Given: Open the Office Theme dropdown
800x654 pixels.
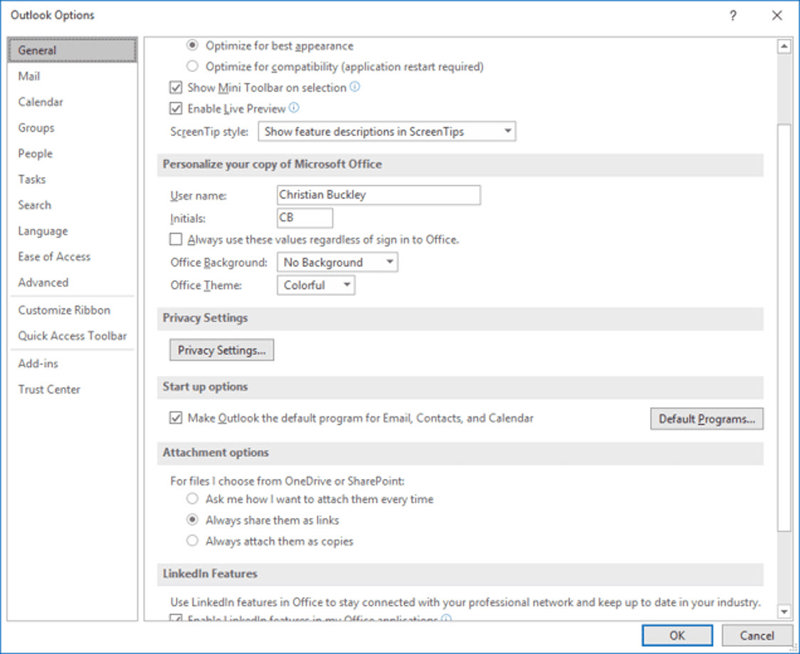Looking at the screenshot, I should tap(315, 285).
